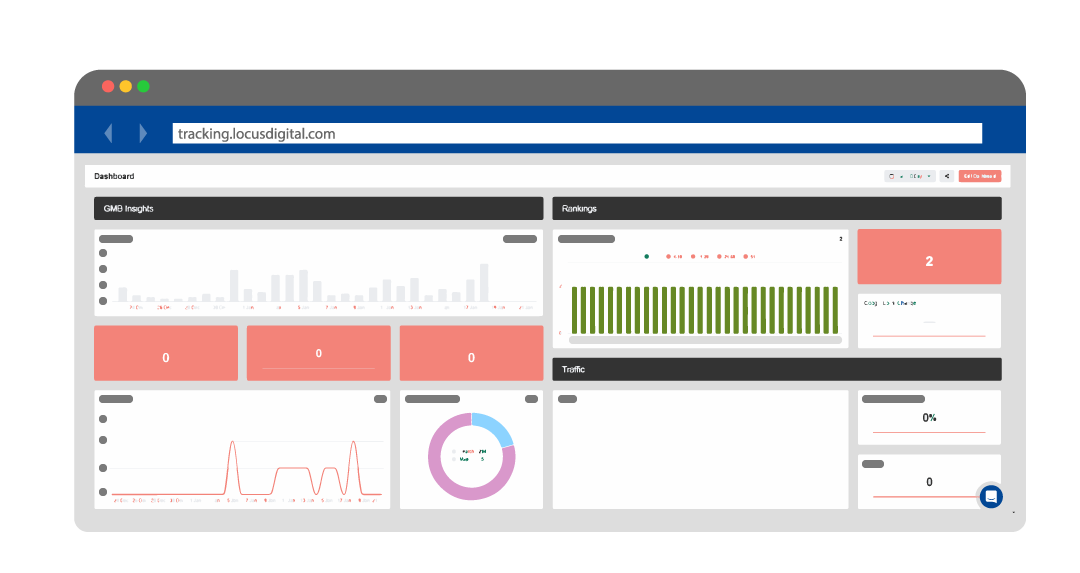This screenshot has width=1080, height=573.
Task: Click the GMB Insights section header
Action: pos(318,209)
